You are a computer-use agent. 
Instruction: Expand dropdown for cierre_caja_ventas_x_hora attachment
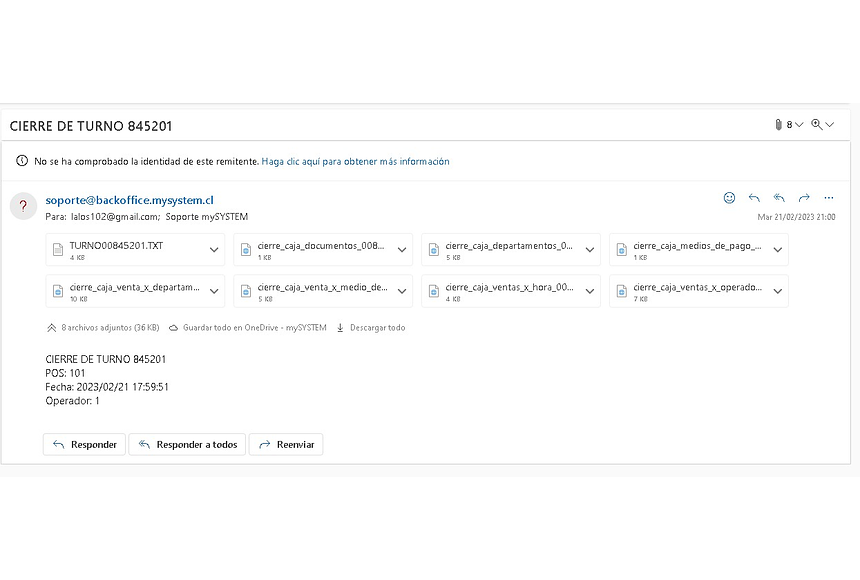(x=589, y=291)
